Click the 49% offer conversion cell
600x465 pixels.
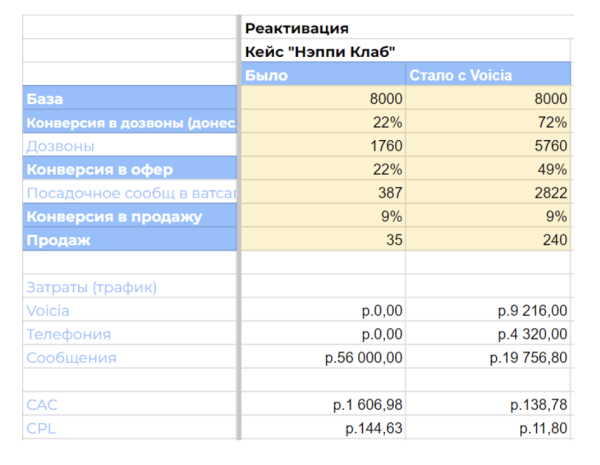[488, 170]
